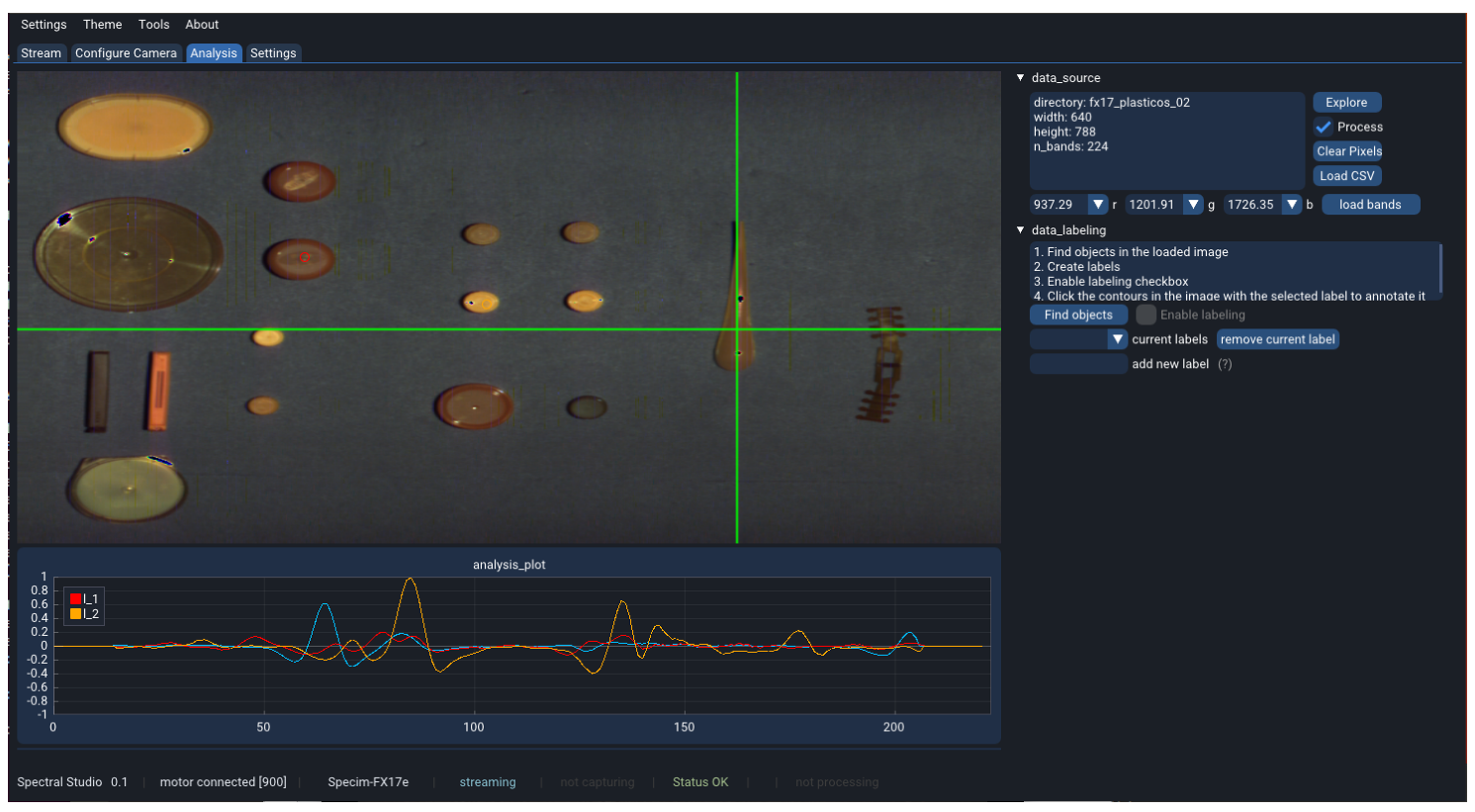Collapse the data_source section
This screenshot has height=812, width=1475.
[x=1021, y=78]
